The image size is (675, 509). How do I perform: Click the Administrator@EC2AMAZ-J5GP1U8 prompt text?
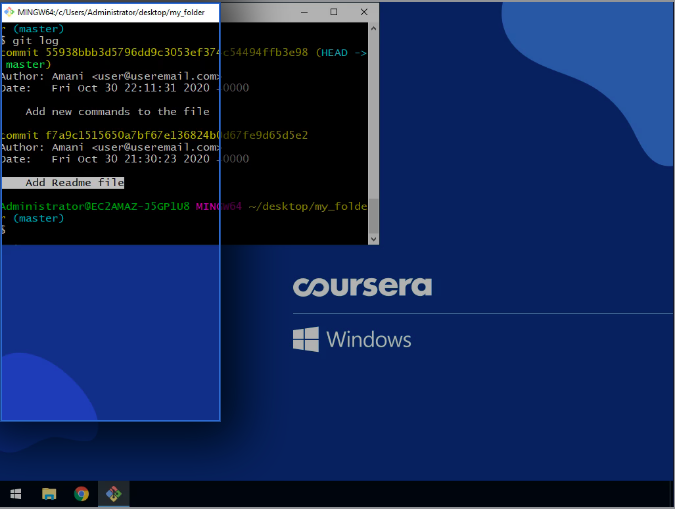95,206
